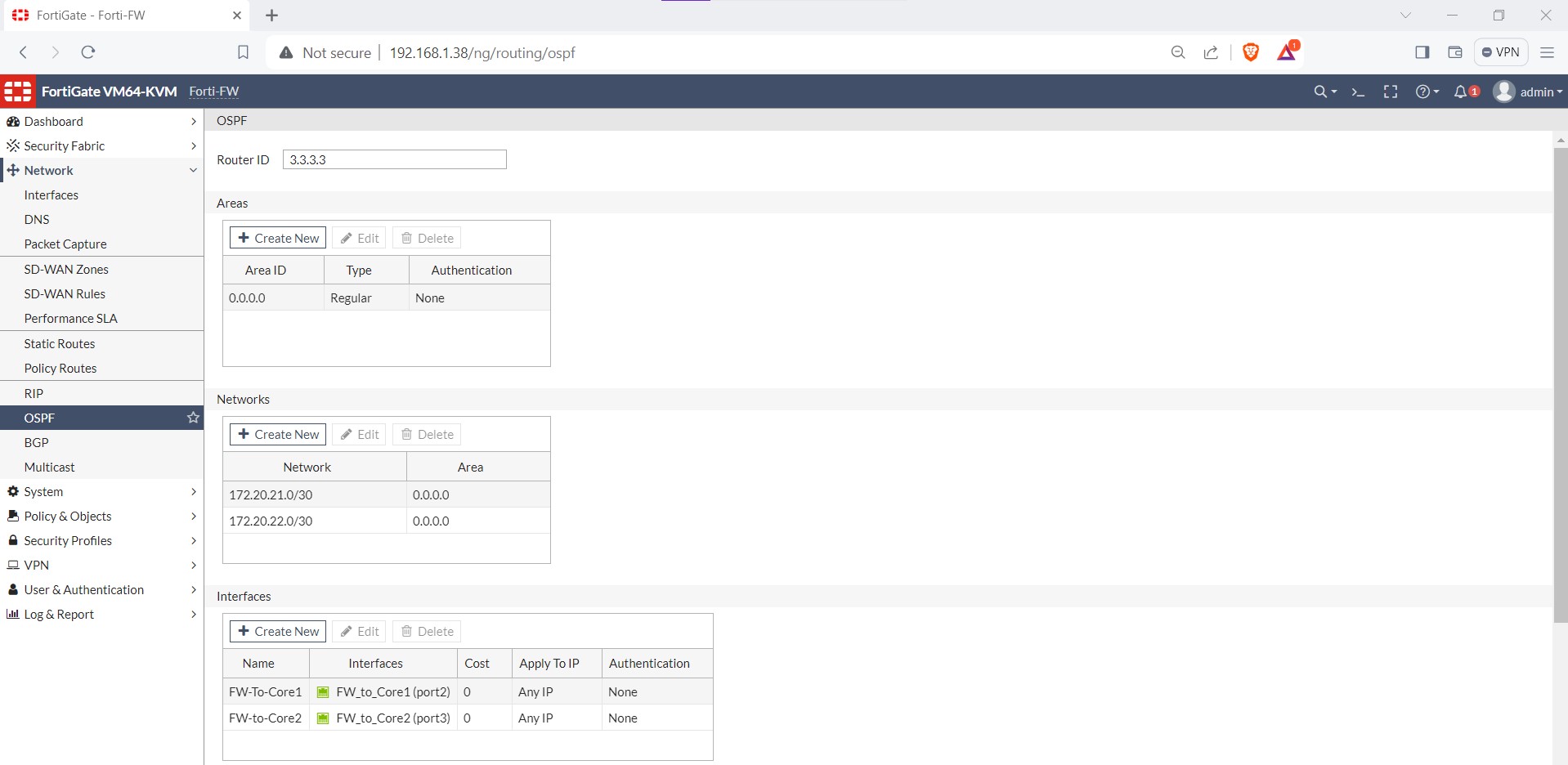Toggle the browser sidebar panel
1568x765 pixels.
click(x=1422, y=52)
